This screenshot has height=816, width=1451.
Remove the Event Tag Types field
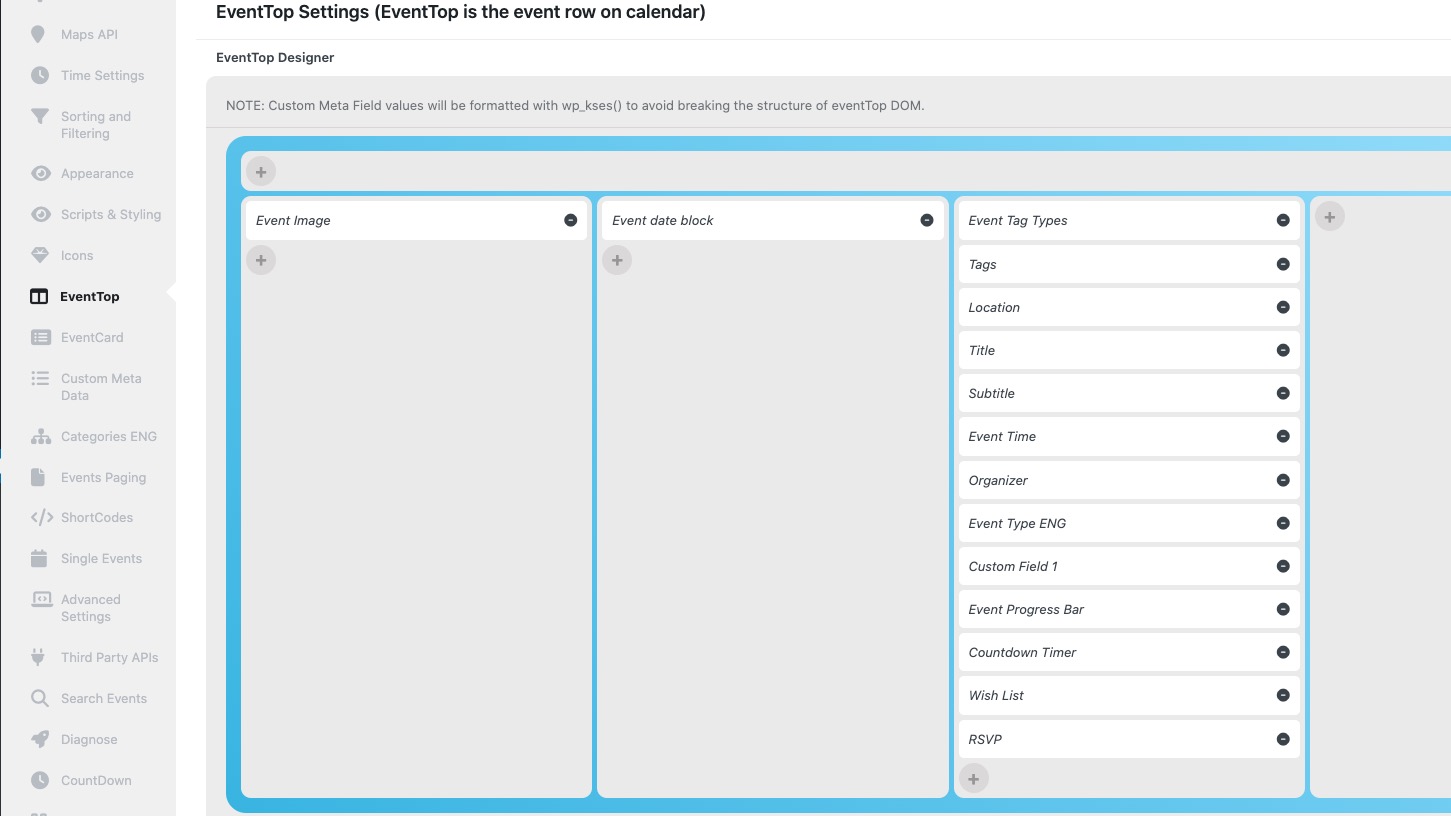point(1283,221)
